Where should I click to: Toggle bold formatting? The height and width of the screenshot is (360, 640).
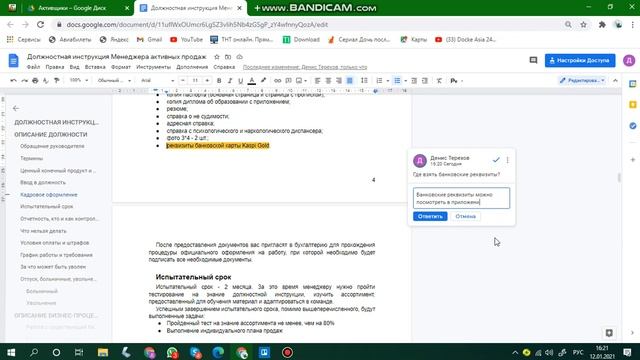coord(219,81)
